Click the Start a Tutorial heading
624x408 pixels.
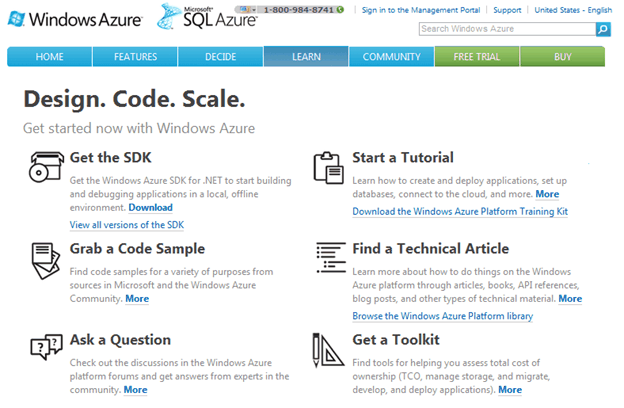403,158
